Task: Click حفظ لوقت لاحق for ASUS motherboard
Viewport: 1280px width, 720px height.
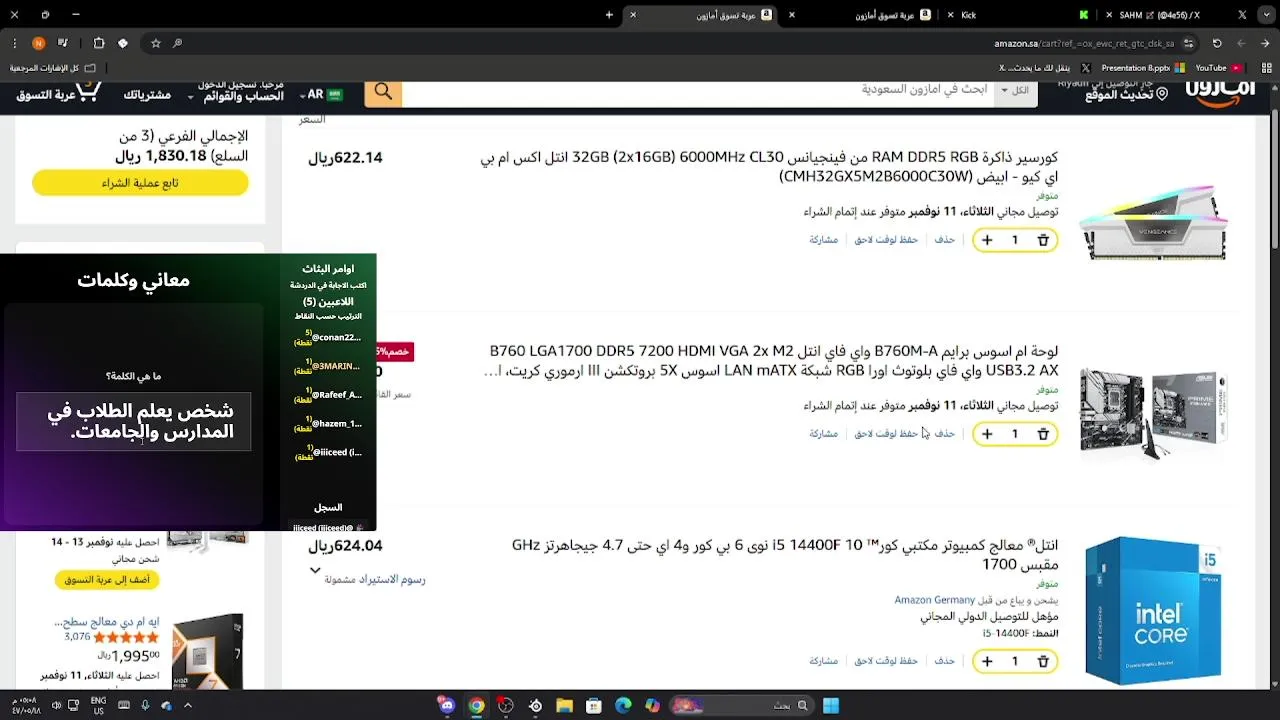Action: click(x=886, y=434)
